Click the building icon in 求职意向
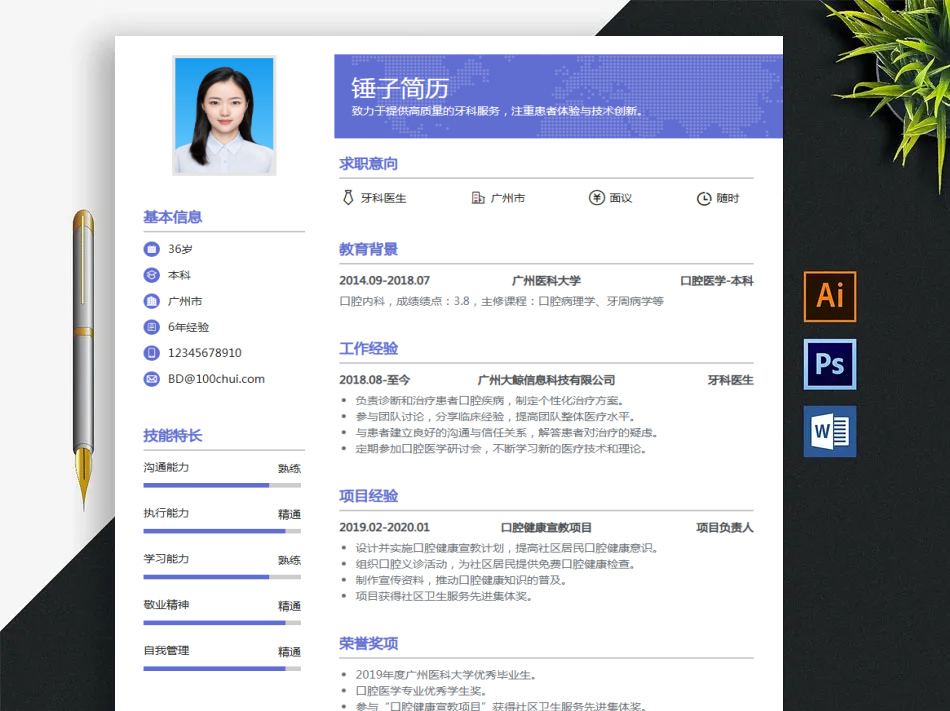The height and width of the screenshot is (711, 950). pyautogui.click(x=478, y=198)
